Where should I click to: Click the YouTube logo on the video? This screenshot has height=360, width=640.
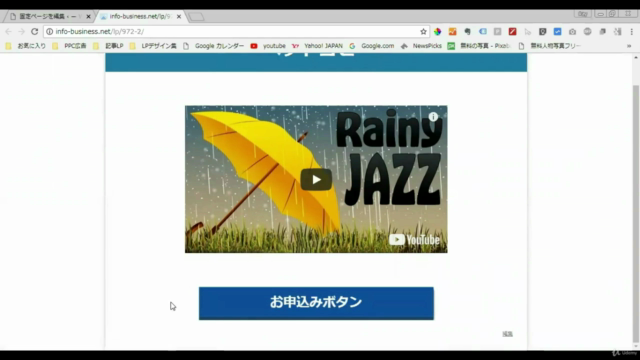point(414,240)
